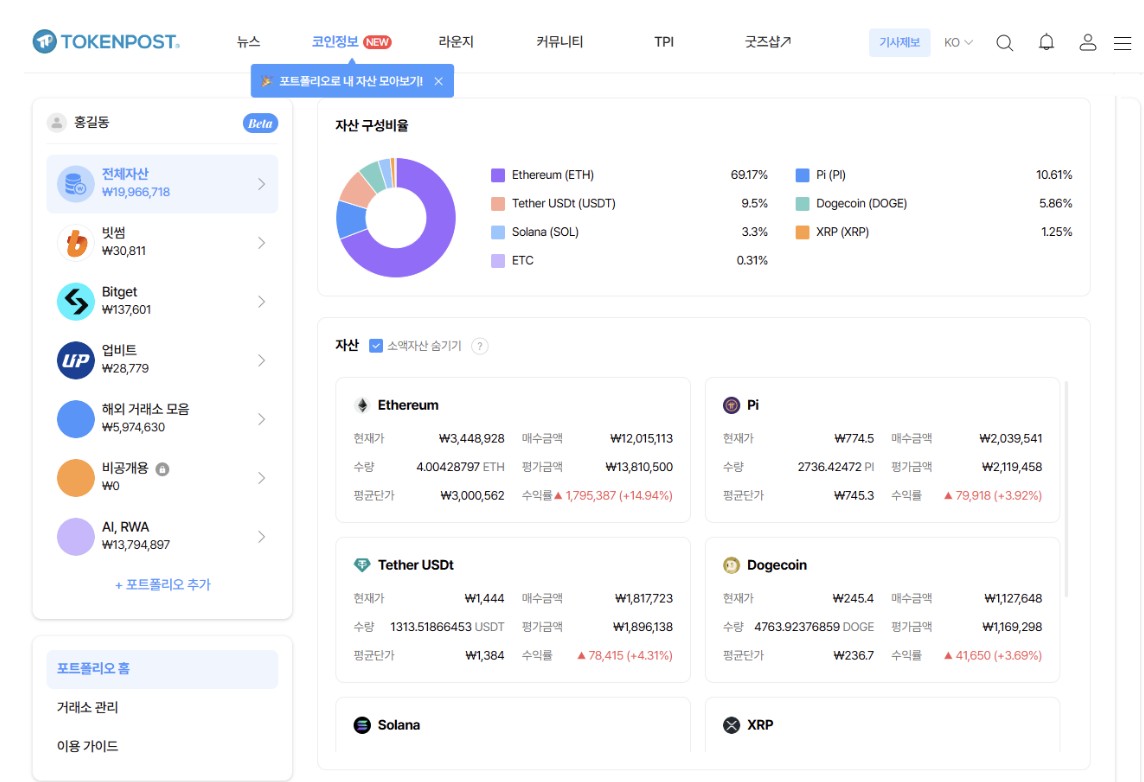Click the 홍길동 user avatar icon
Screen dimensions: 1144x782
pyautogui.click(x=57, y=123)
